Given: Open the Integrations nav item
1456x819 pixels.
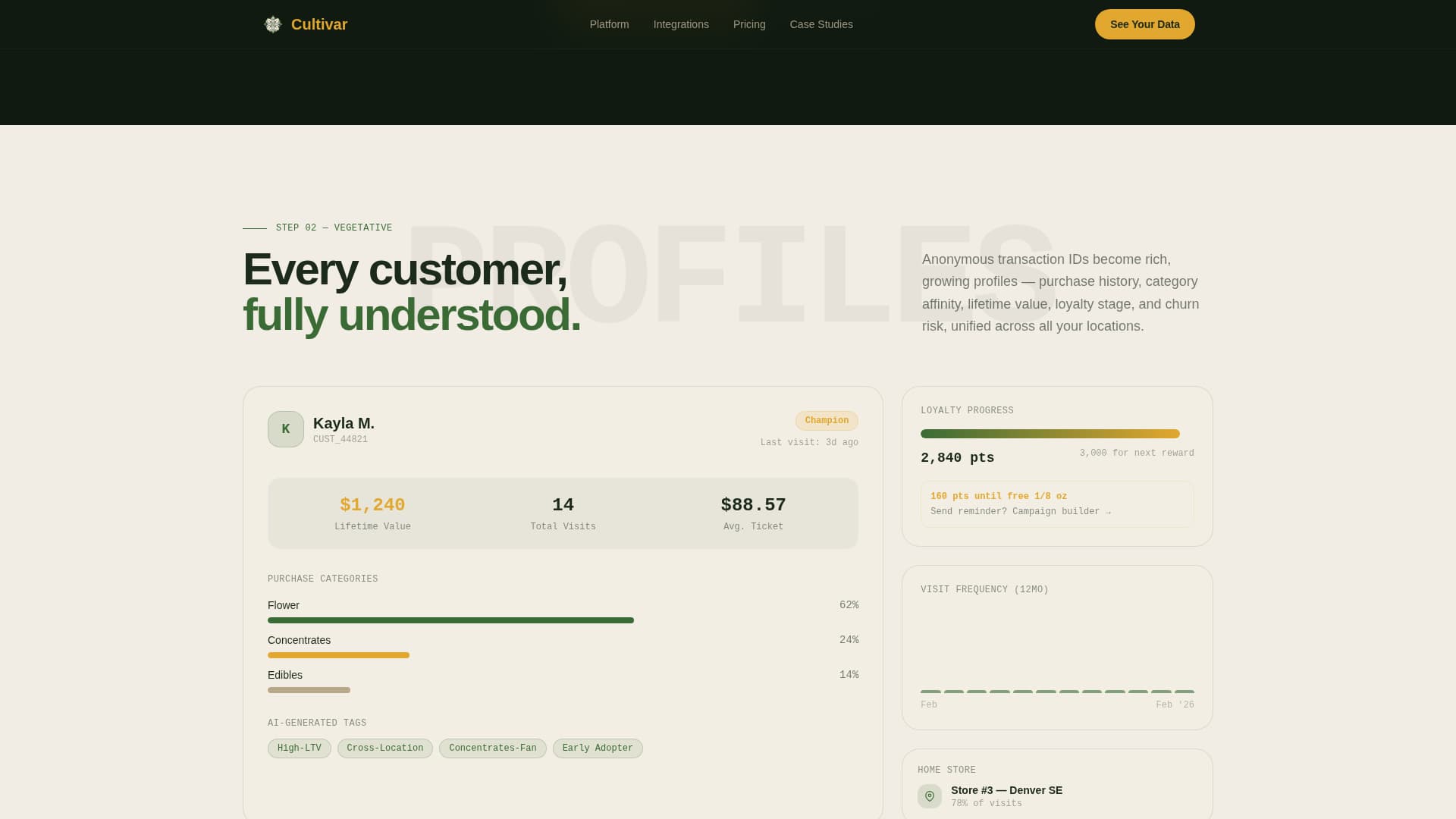Looking at the screenshot, I should pos(681,24).
